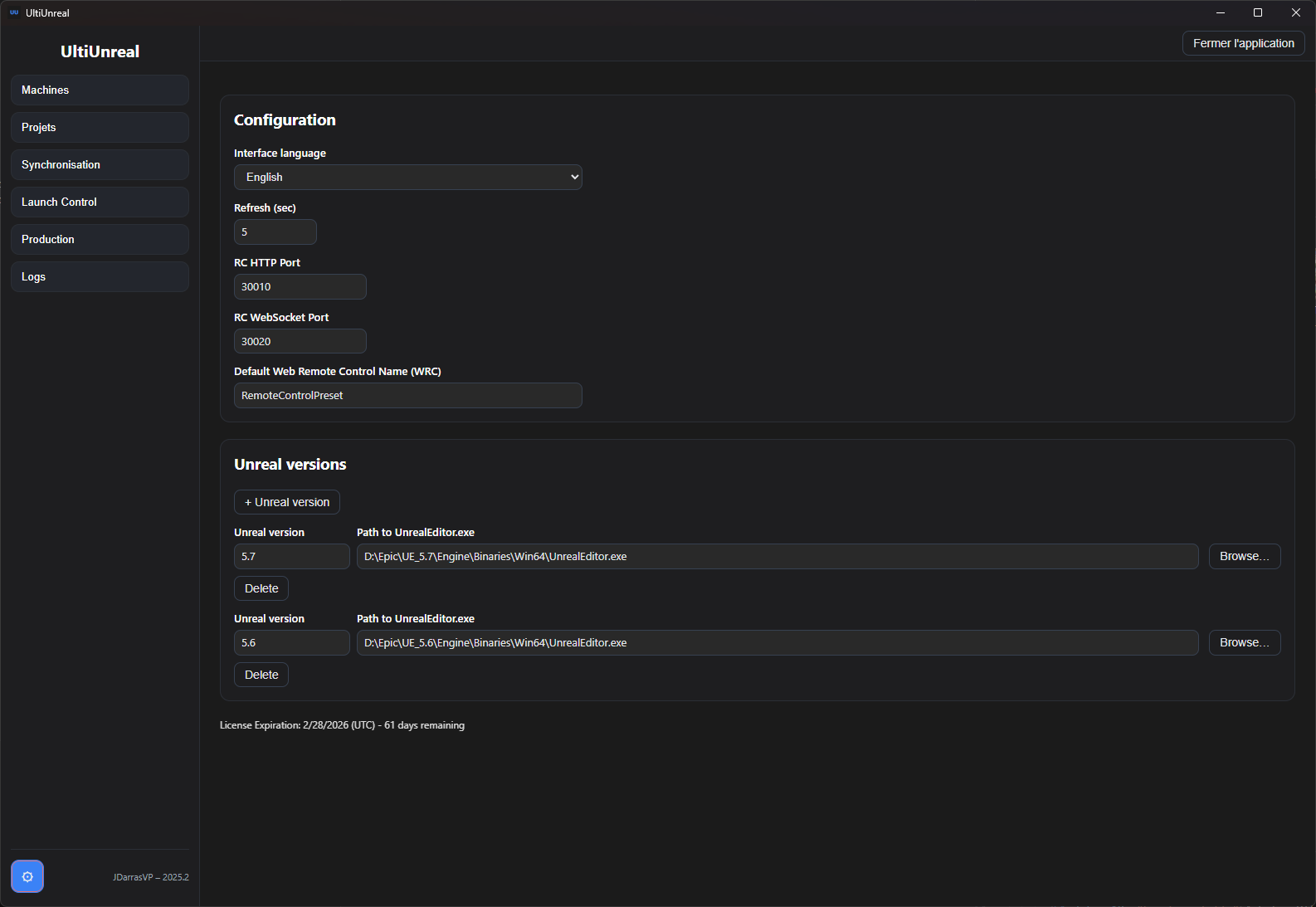The width and height of the screenshot is (1316, 907).
Task: Add a new Unreal version entry
Action: coord(286,502)
